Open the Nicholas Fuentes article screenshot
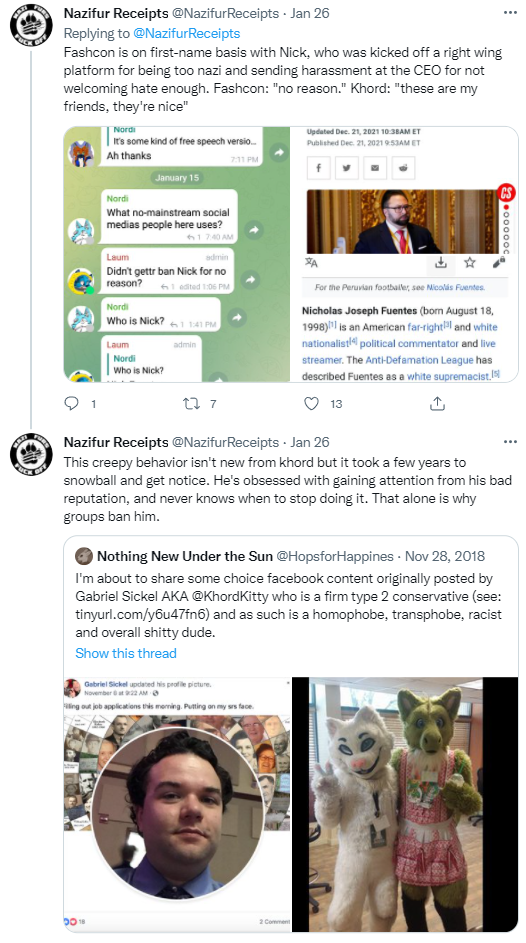This screenshot has width=526, height=943. [x=405, y=254]
